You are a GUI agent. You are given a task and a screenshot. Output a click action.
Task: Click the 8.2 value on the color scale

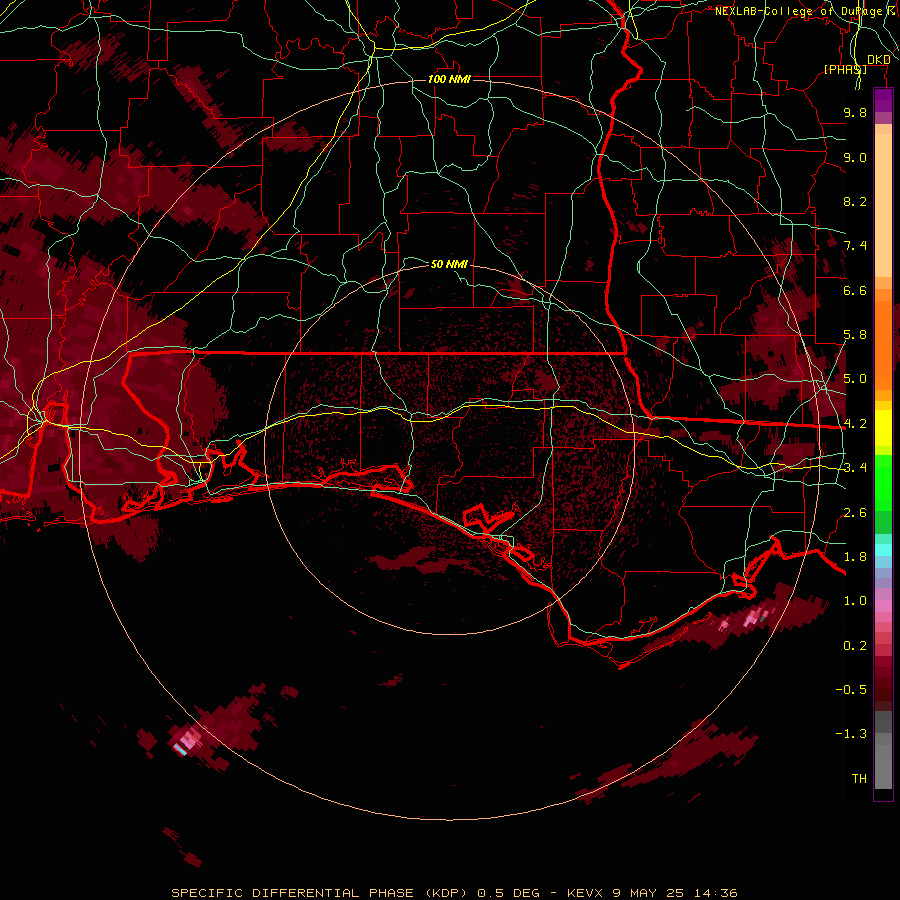point(855,201)
